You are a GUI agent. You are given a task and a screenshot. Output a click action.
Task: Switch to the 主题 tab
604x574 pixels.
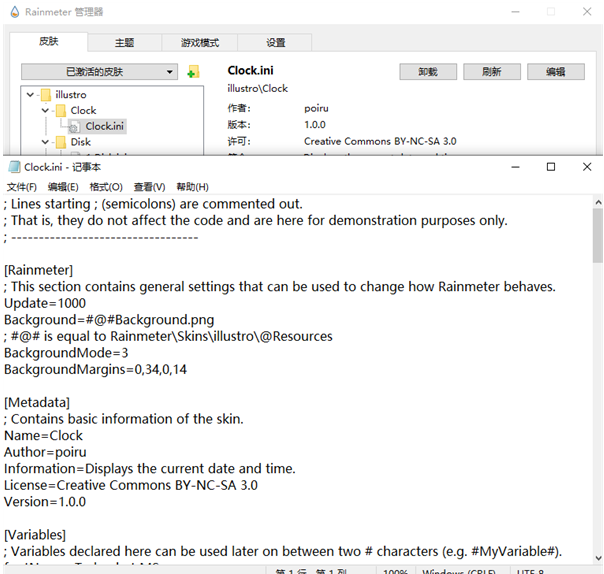pyautogui.click(x=124, y=43)
